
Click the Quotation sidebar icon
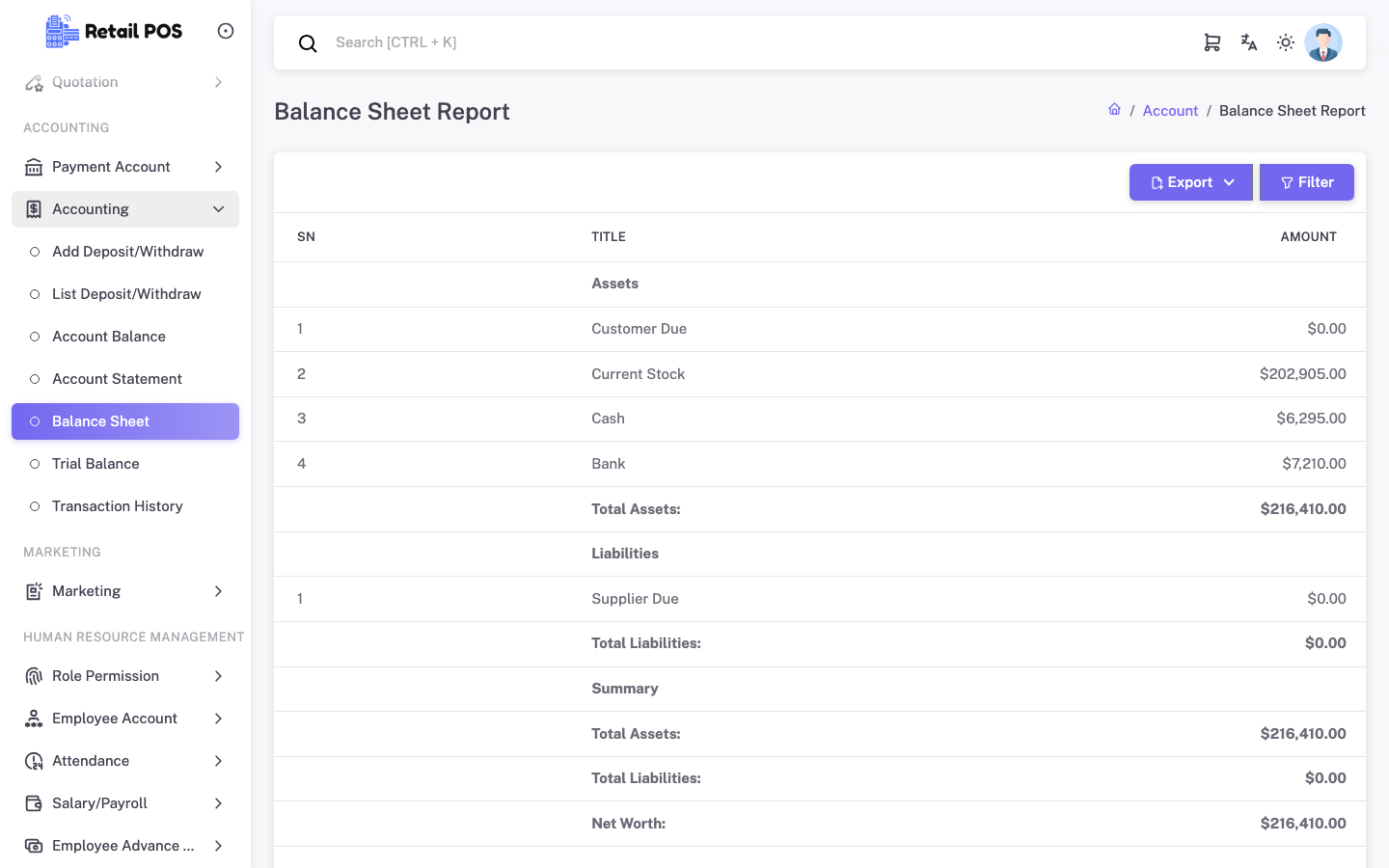pyautogui.click(x=34, y=83)
